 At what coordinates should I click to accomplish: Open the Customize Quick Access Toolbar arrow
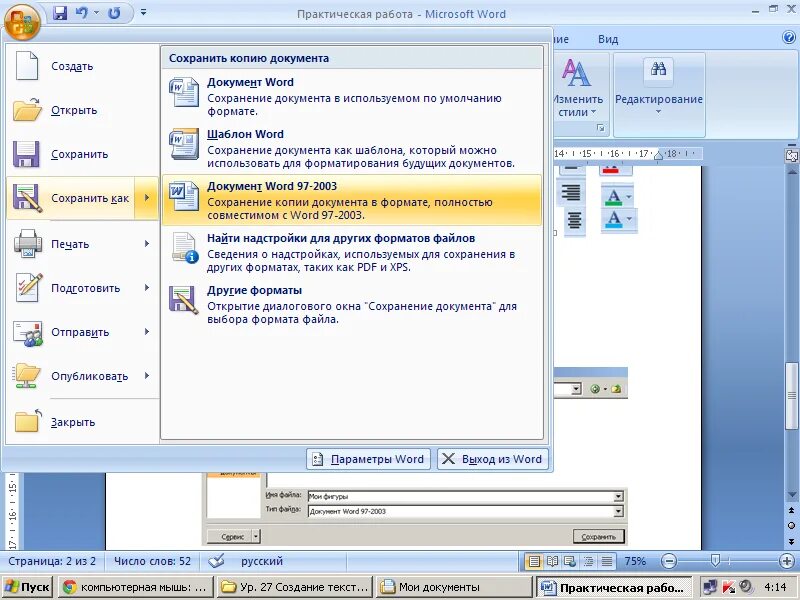tap(143, 12)
